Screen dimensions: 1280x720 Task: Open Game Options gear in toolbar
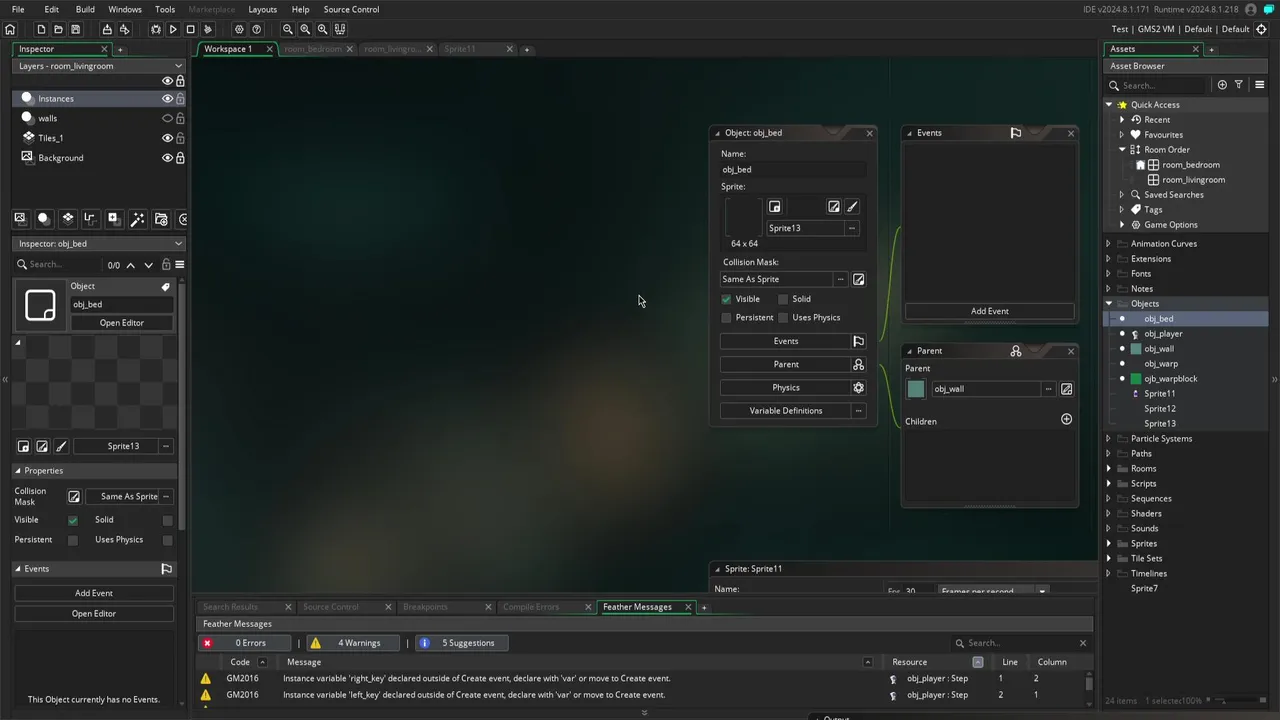[x=239, y=29]
